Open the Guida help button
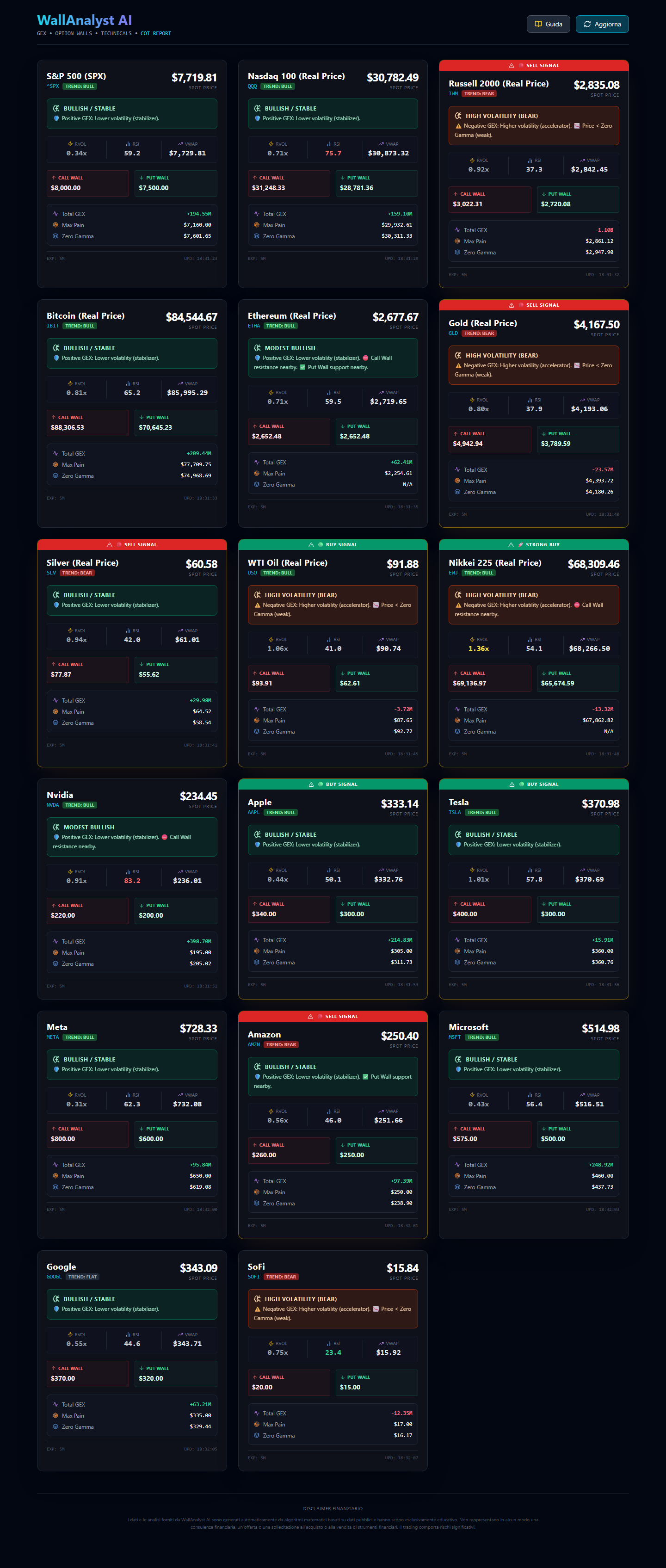666x1568 pixels. [x=548, y=25]
